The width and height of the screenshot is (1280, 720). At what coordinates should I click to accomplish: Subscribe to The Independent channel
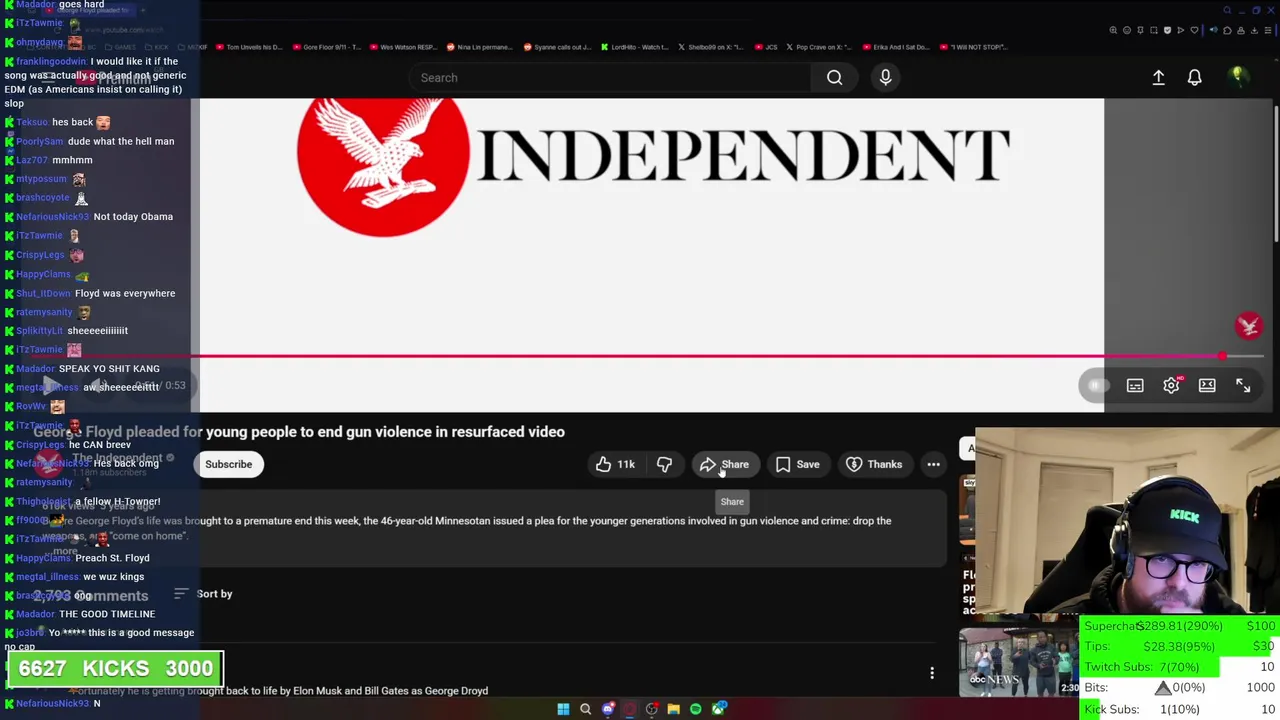pos(228,464)
